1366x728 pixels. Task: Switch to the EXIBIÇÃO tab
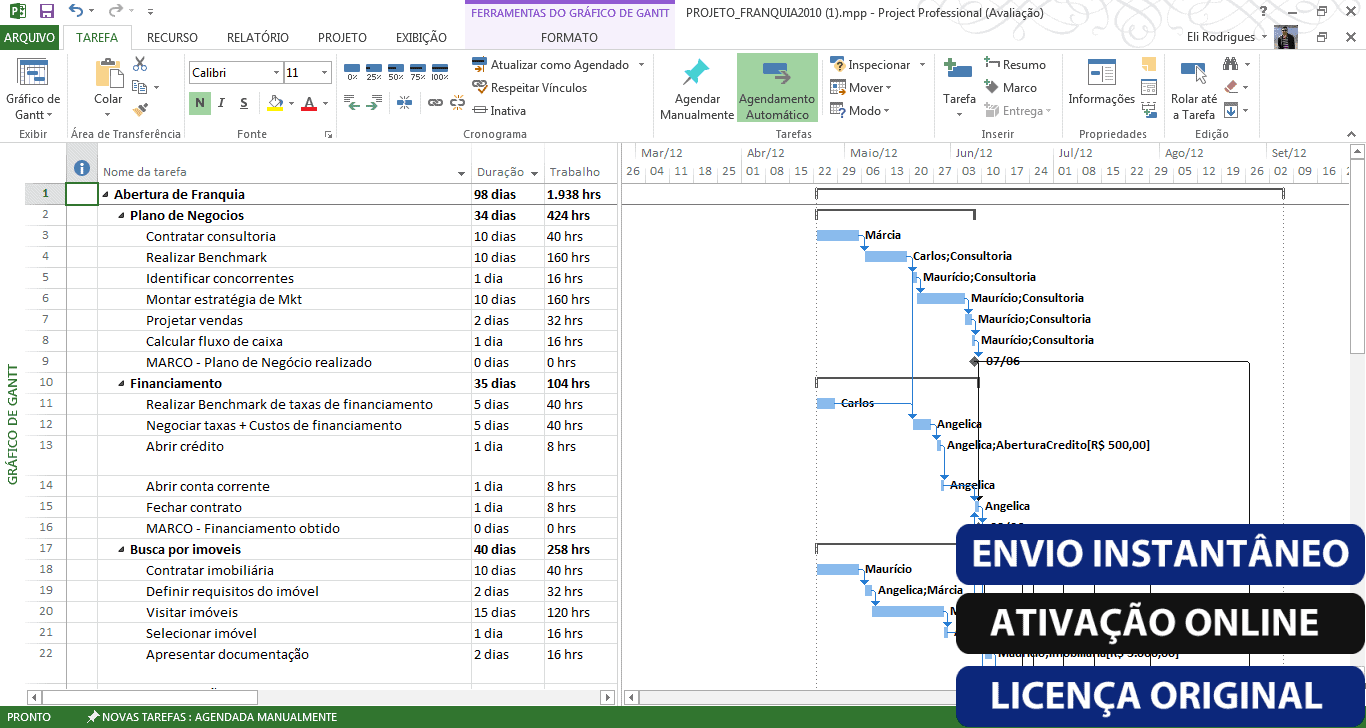[x=421, y=38]
